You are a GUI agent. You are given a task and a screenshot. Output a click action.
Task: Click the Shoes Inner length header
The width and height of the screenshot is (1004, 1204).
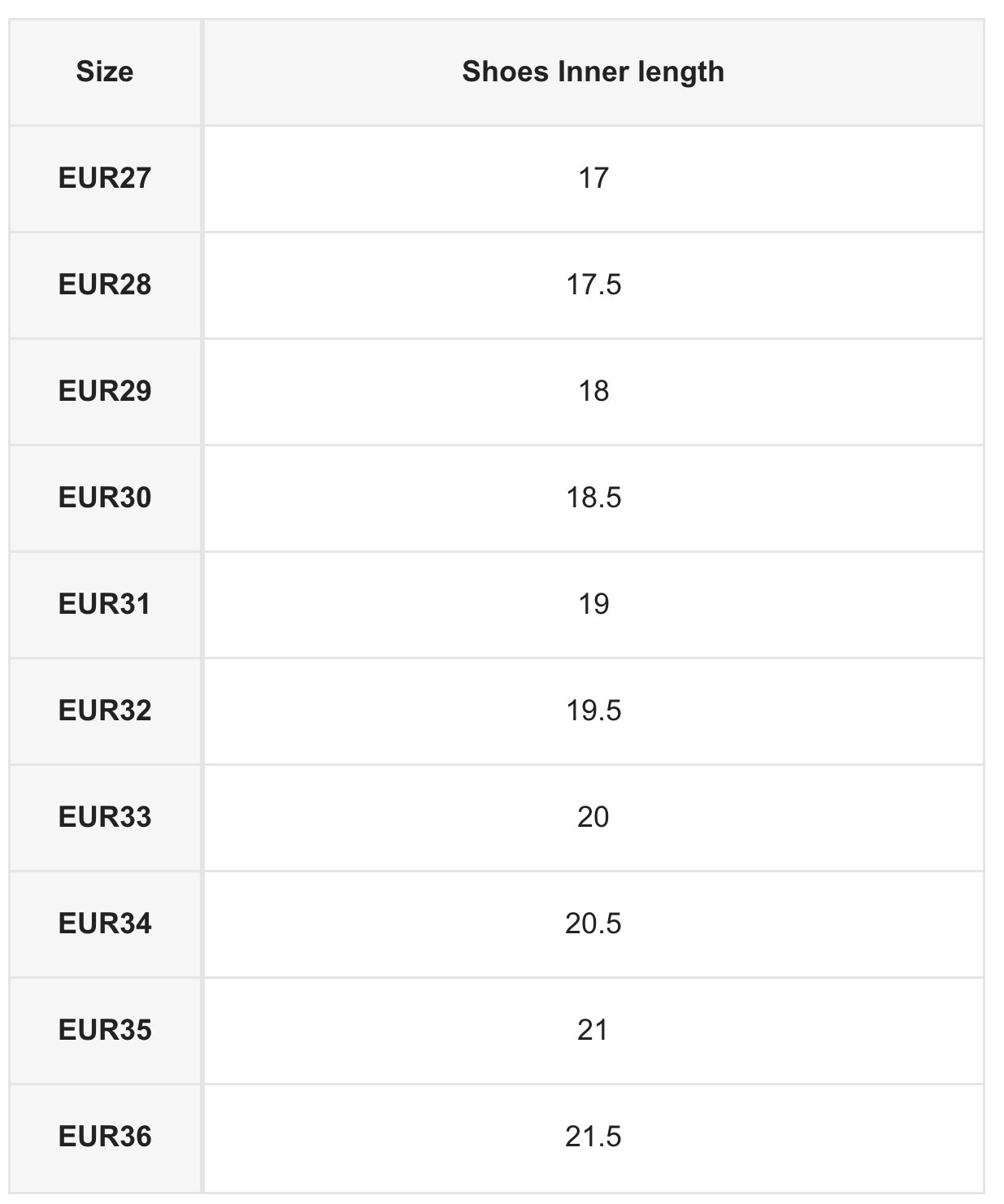593,72
